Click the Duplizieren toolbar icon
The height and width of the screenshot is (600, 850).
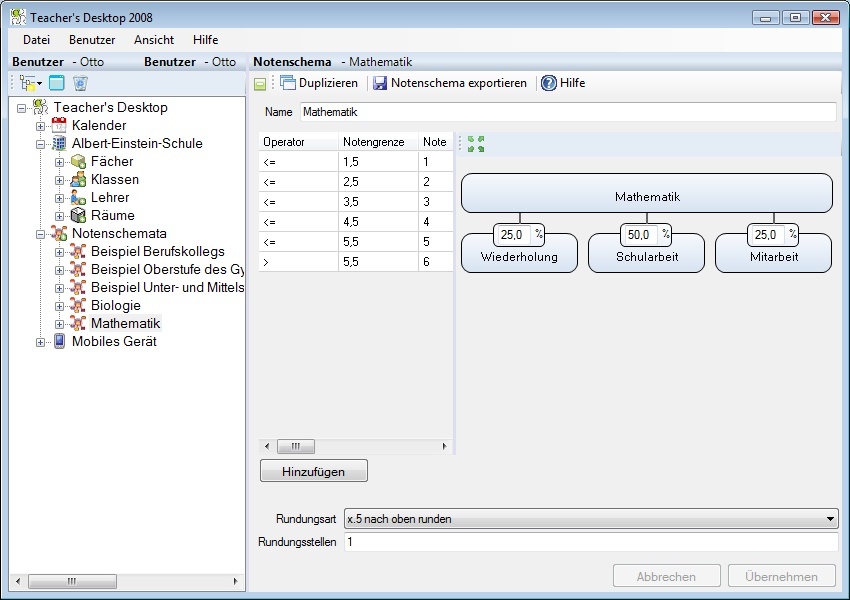[288, 83]
